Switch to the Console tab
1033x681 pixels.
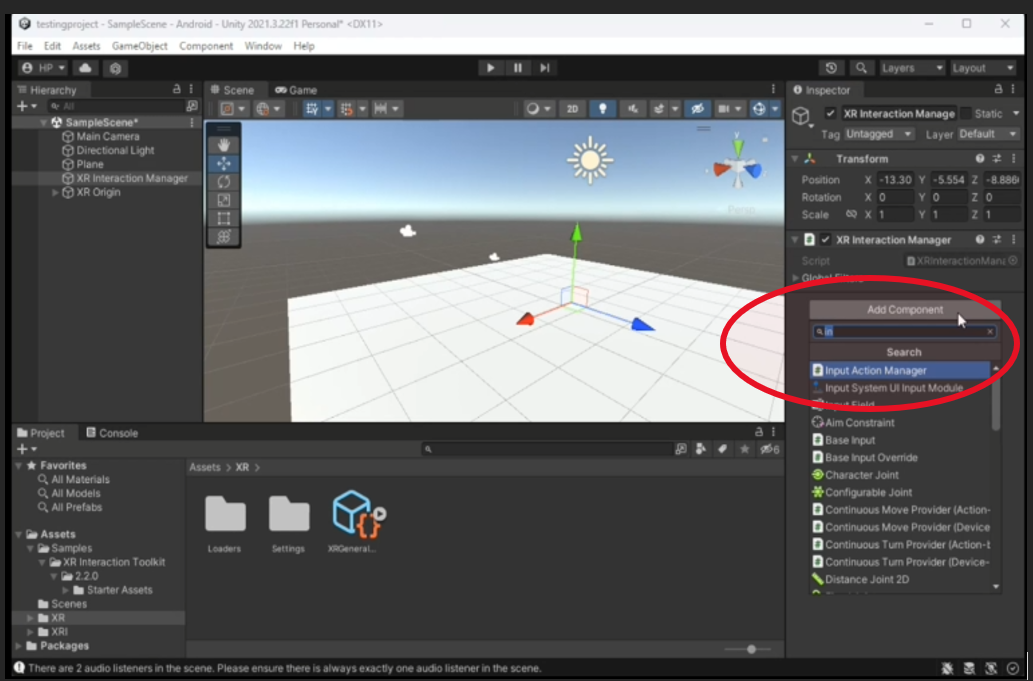[x=112, y=433]
